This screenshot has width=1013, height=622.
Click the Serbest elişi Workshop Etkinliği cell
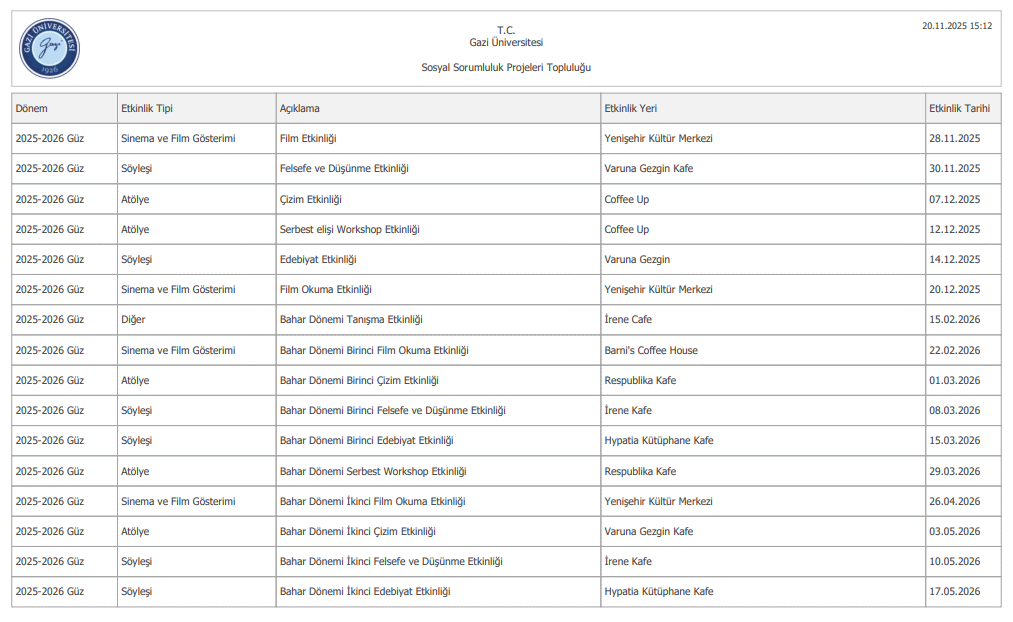pyautogui.click(x=349, y=229)
